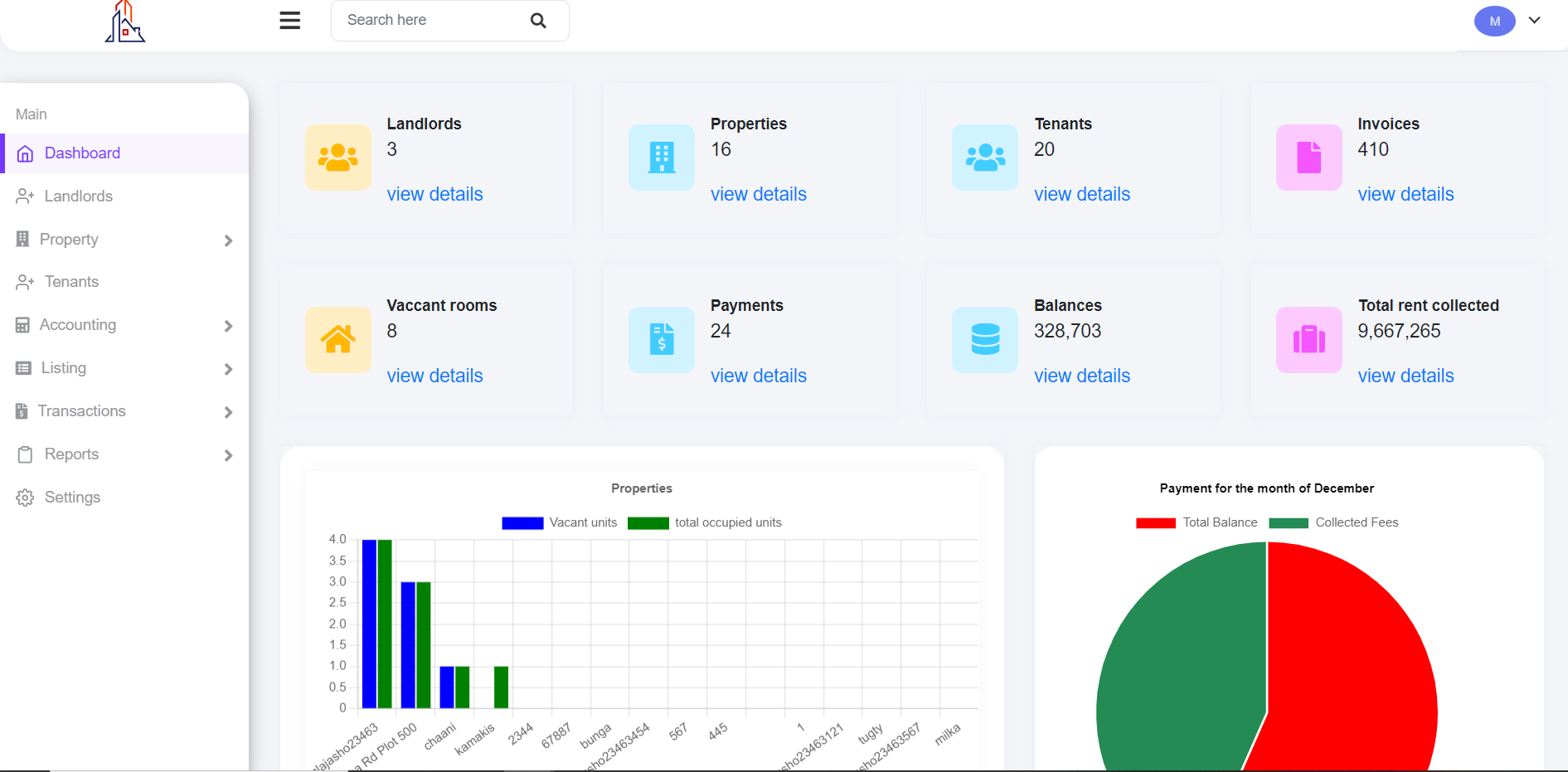
Task: View details for Total rent collected
Action: click(x=1405, y=376)
